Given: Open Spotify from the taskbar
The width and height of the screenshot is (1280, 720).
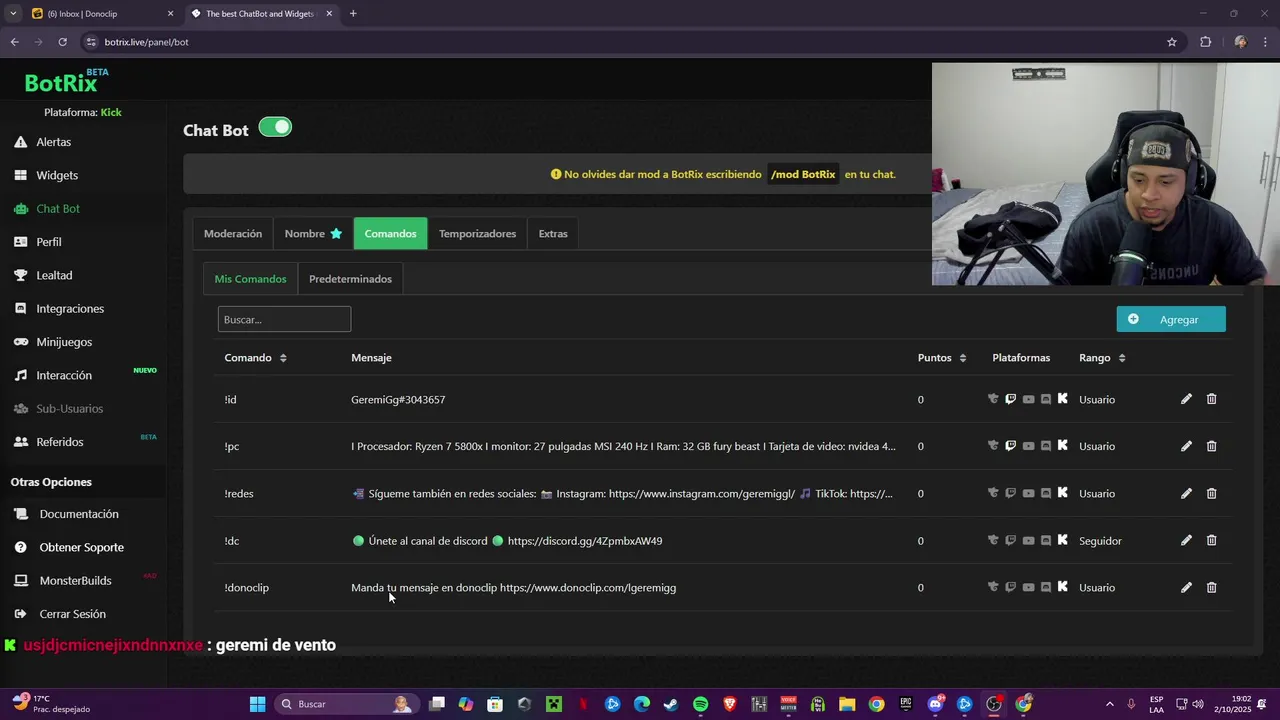Looking at the screenshot, I should tap(700, 704).
